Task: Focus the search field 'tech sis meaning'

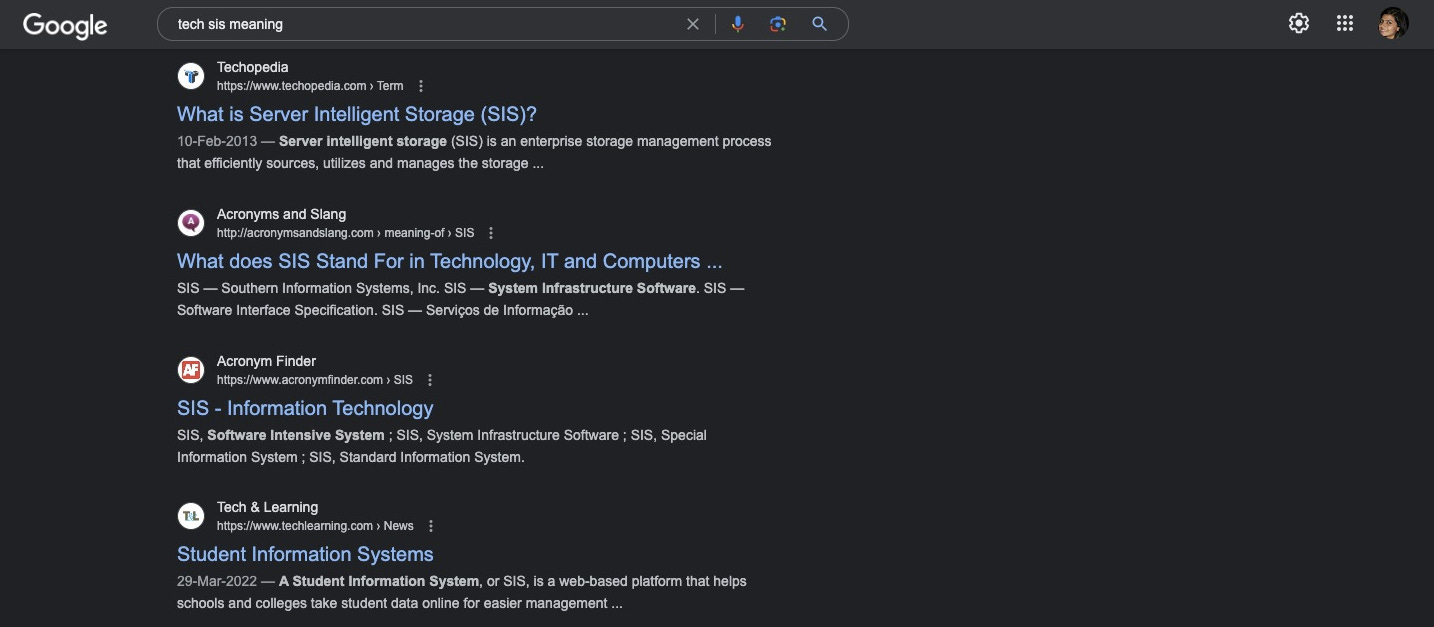Action: tap(425, 24)
